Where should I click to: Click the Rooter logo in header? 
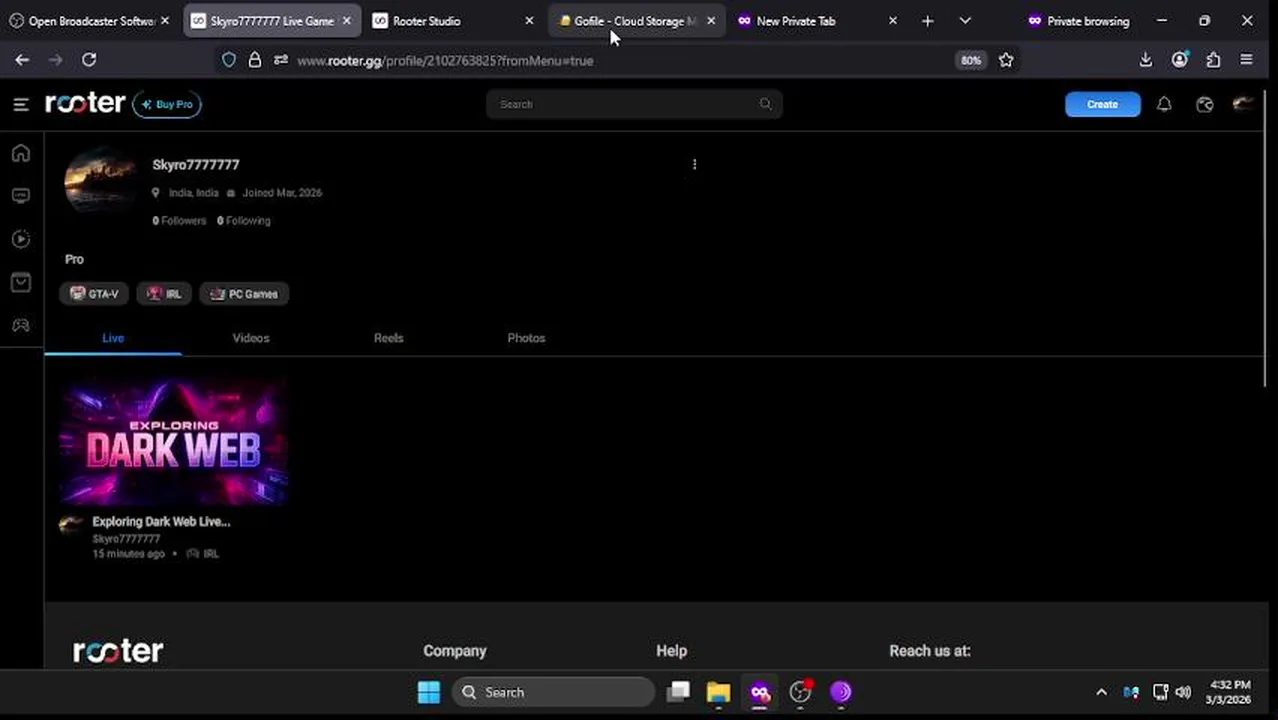(x=85, y=103)
